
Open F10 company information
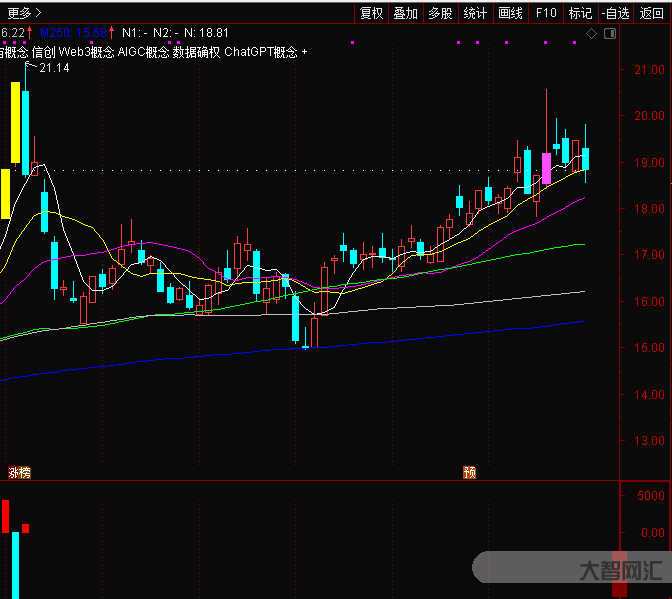(545, 13)
